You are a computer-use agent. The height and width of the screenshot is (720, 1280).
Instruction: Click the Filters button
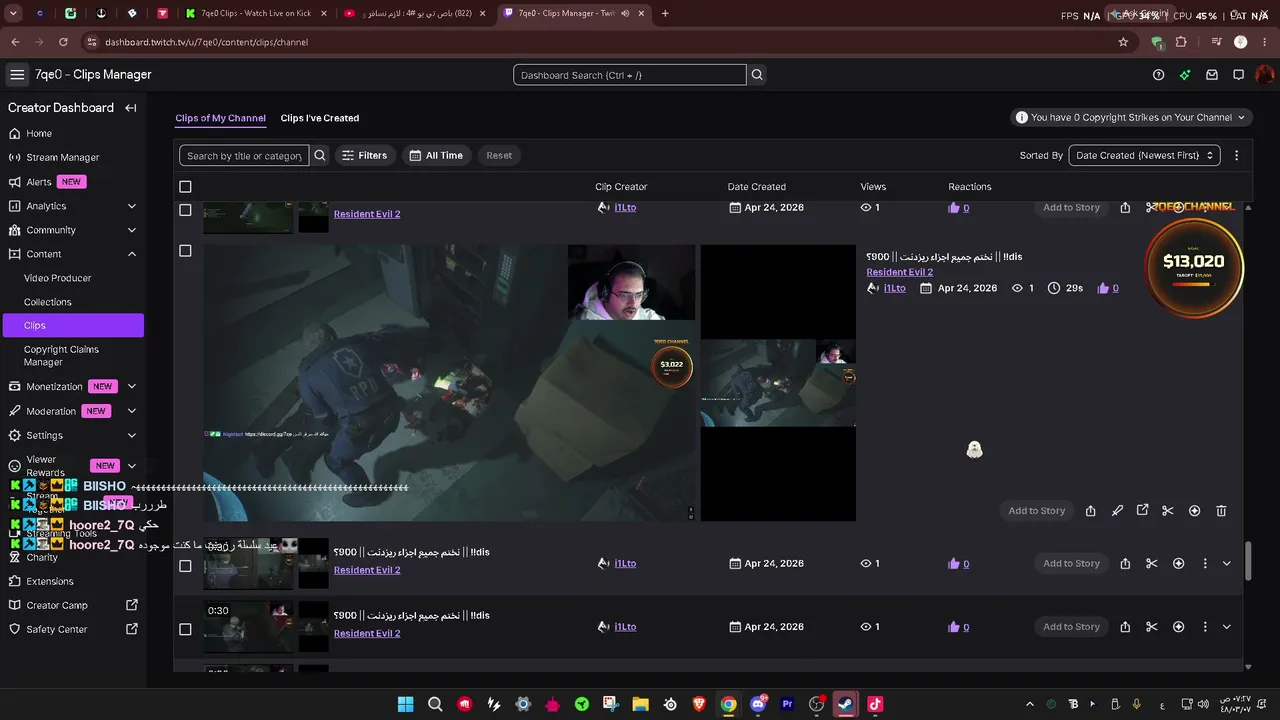[364, 155]
